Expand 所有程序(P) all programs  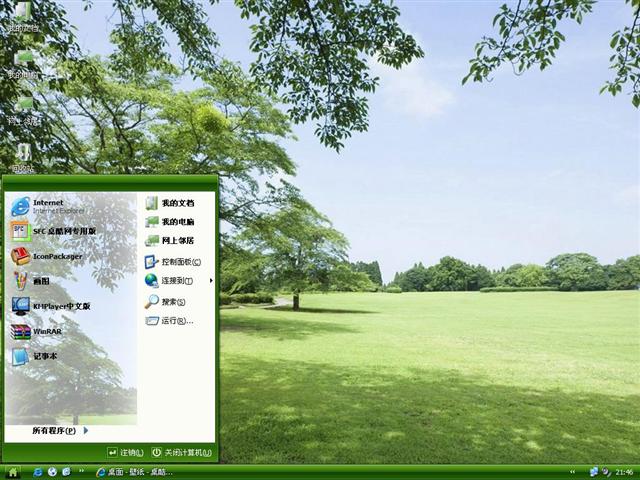pyautogui.click(x=60, y=430)
